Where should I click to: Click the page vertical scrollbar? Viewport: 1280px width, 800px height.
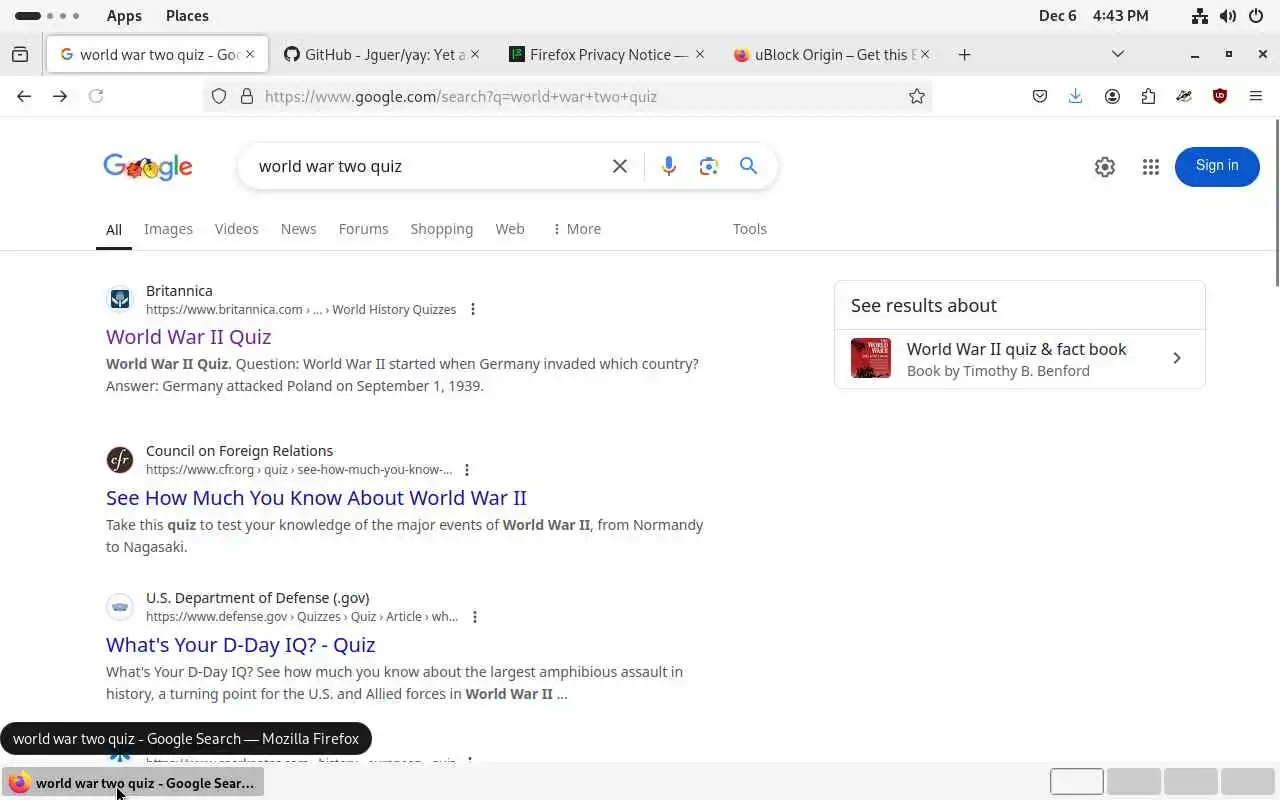pyautogui.click(x=1276, y=201)
